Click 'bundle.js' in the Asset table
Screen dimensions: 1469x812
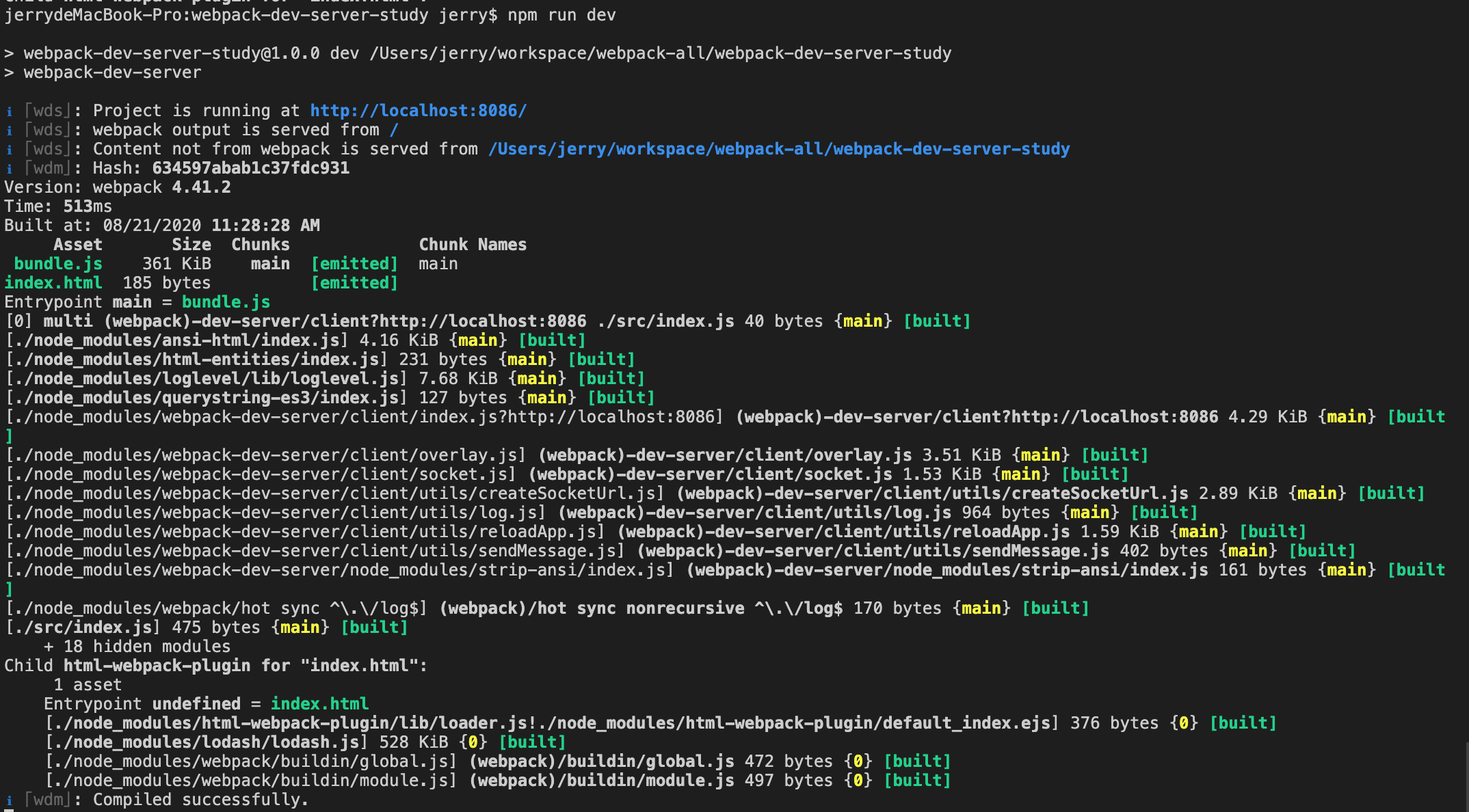pos(58,264)
